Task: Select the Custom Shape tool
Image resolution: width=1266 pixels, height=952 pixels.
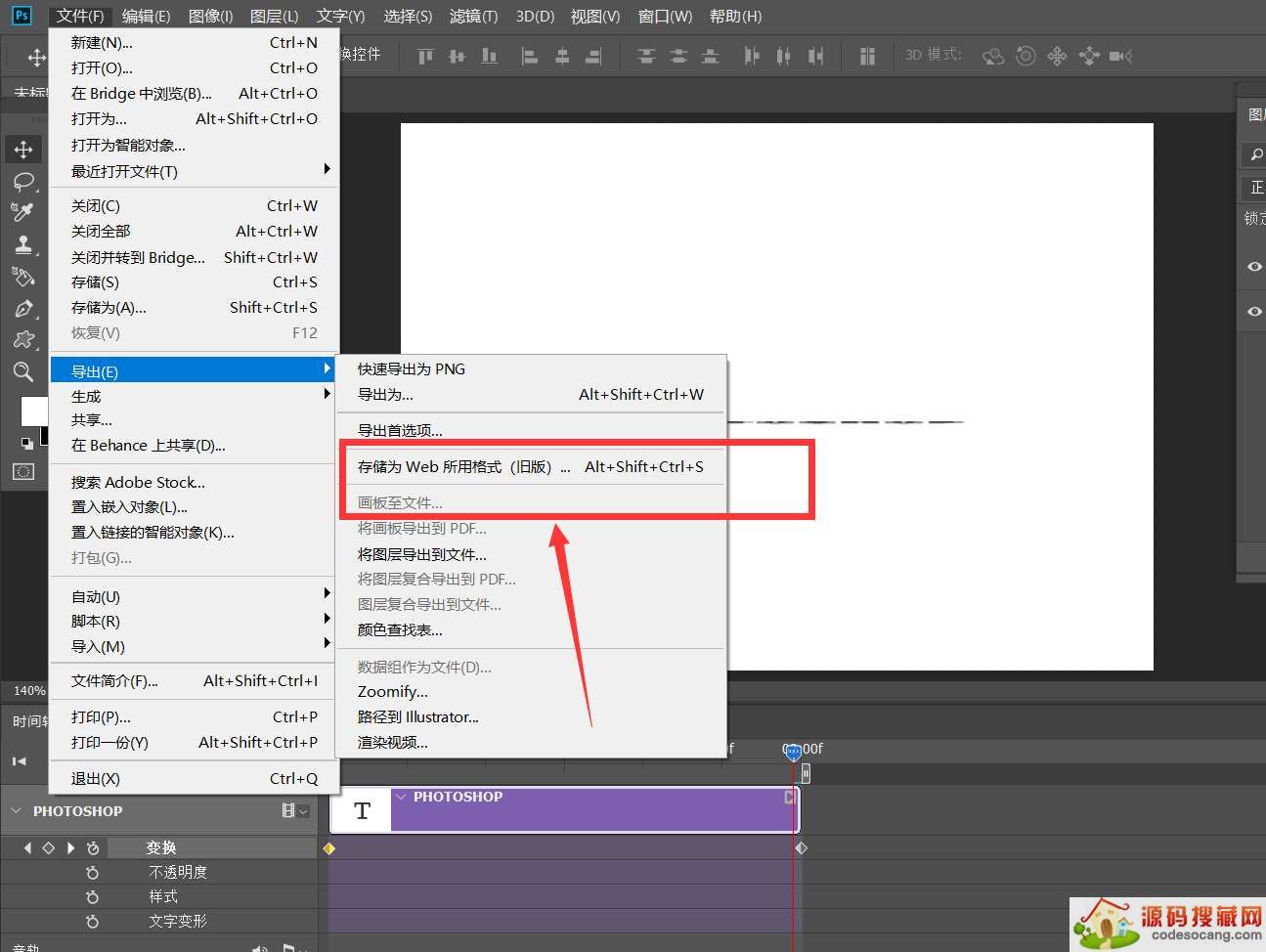Action: pyautogui.click(x=23, y=340)
